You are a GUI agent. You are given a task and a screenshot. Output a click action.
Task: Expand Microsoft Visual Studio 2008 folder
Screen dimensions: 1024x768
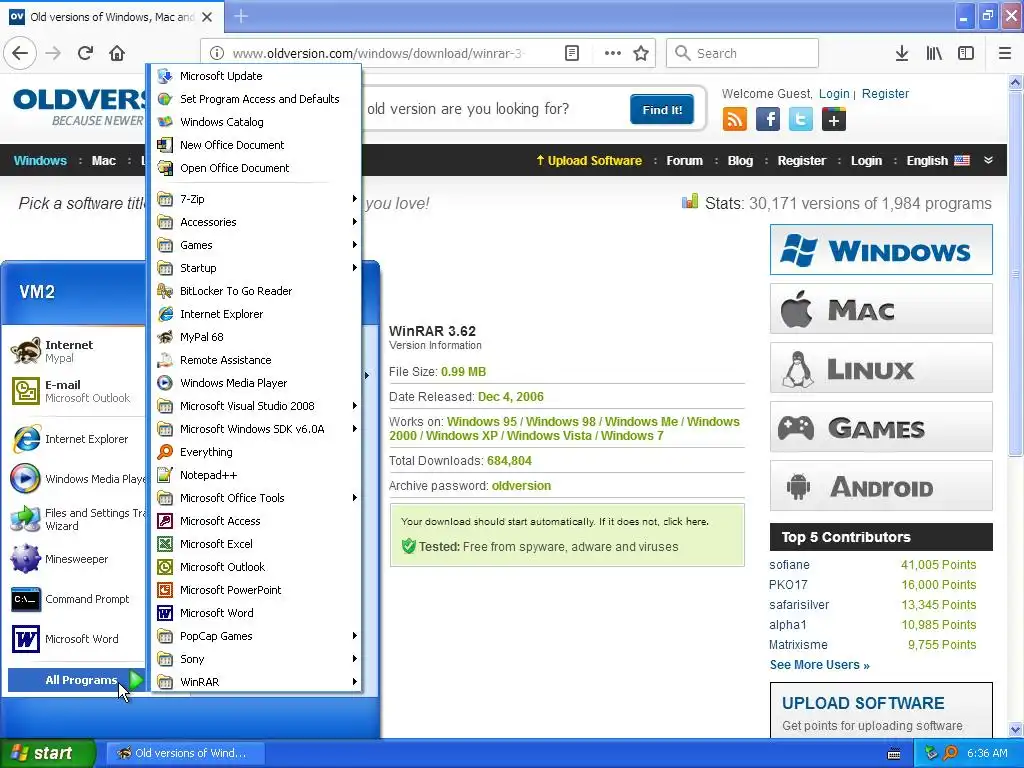coord(257,406)
